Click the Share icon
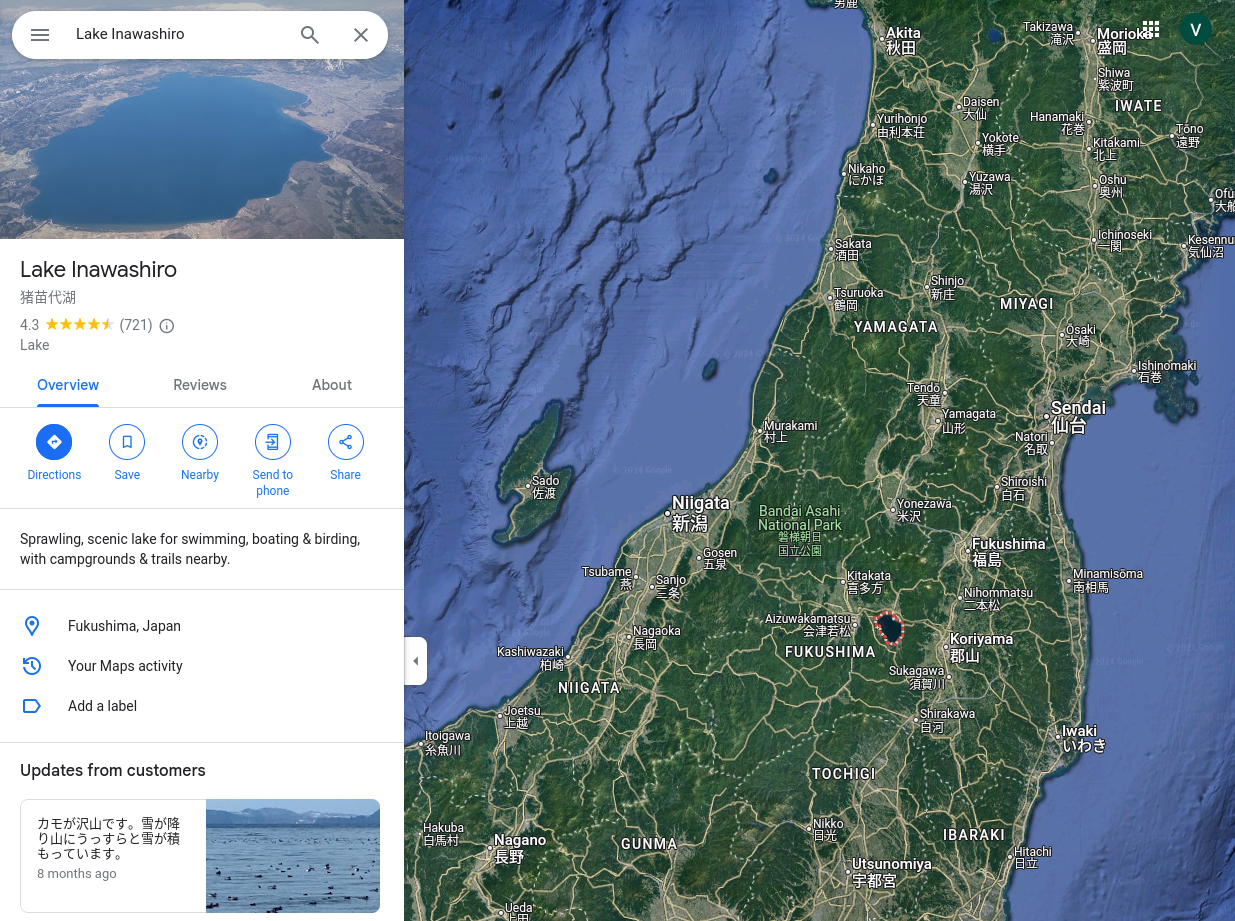The height and width of the screenshot is (921, 1235). pos(346,442)
